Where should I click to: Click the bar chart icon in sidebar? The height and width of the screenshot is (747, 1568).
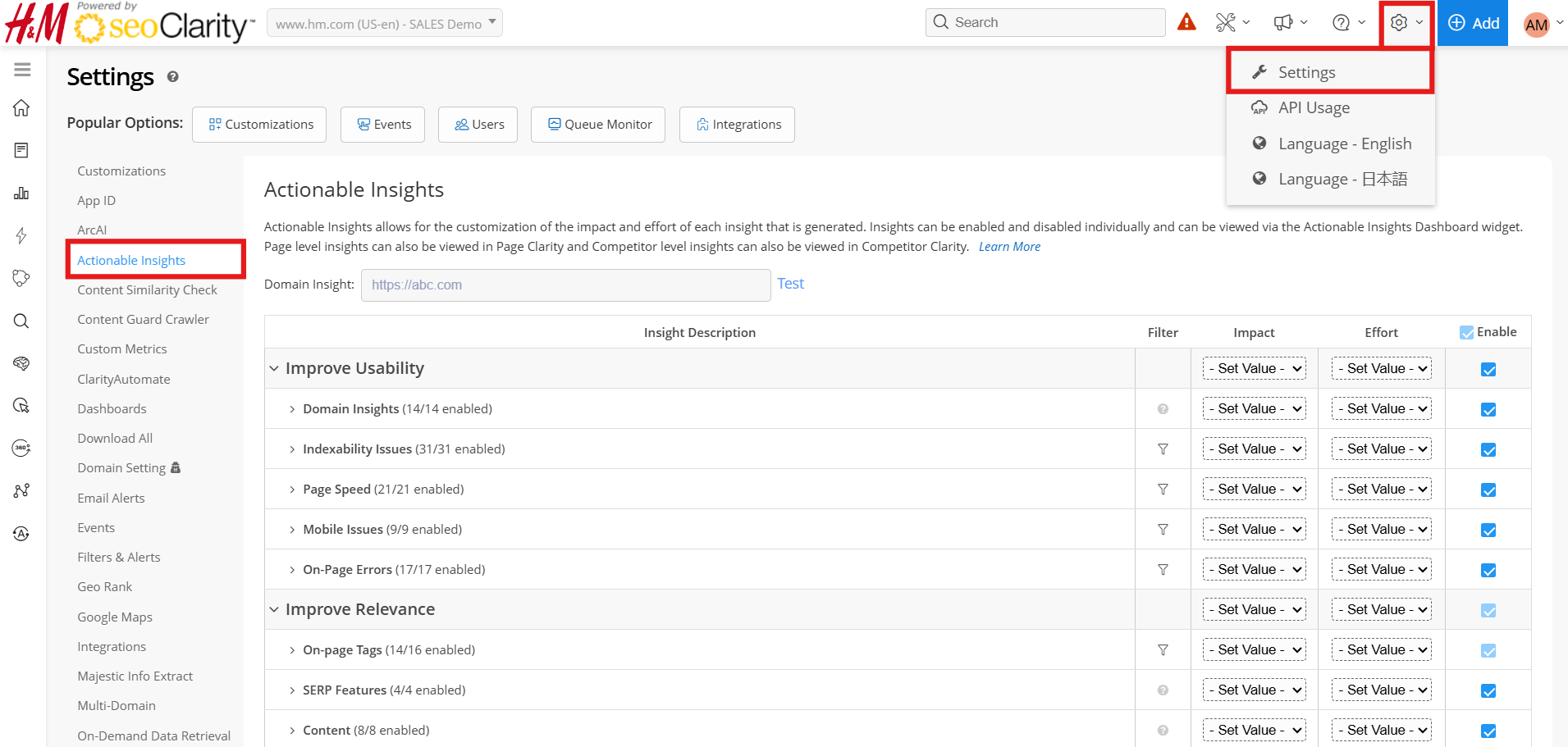click(x=22, y=194)
